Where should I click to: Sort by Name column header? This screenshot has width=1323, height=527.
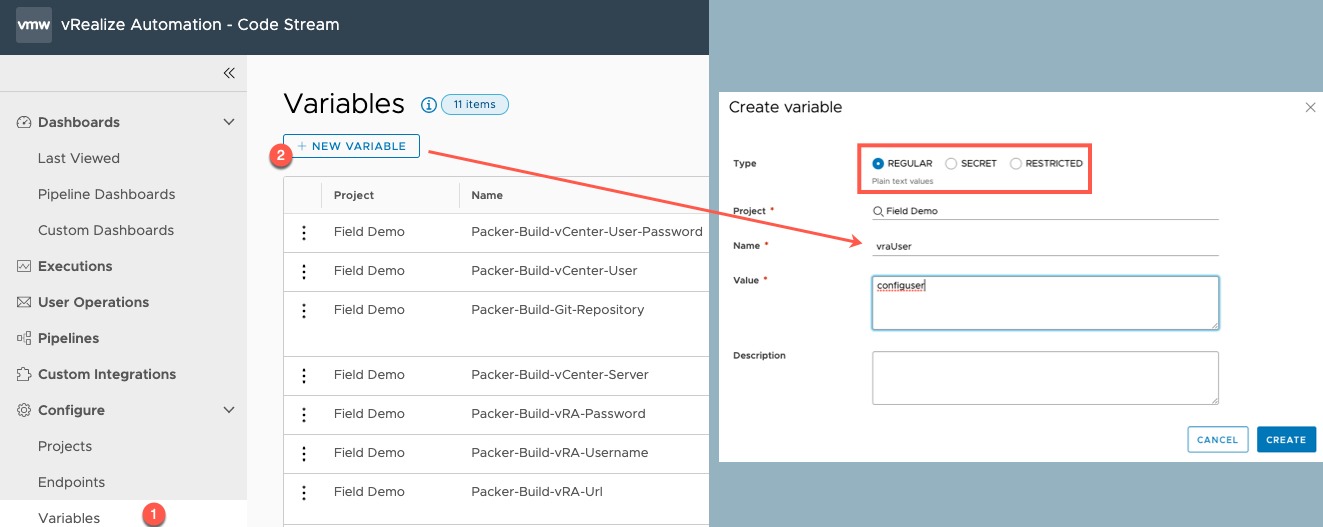coord(487,195)
